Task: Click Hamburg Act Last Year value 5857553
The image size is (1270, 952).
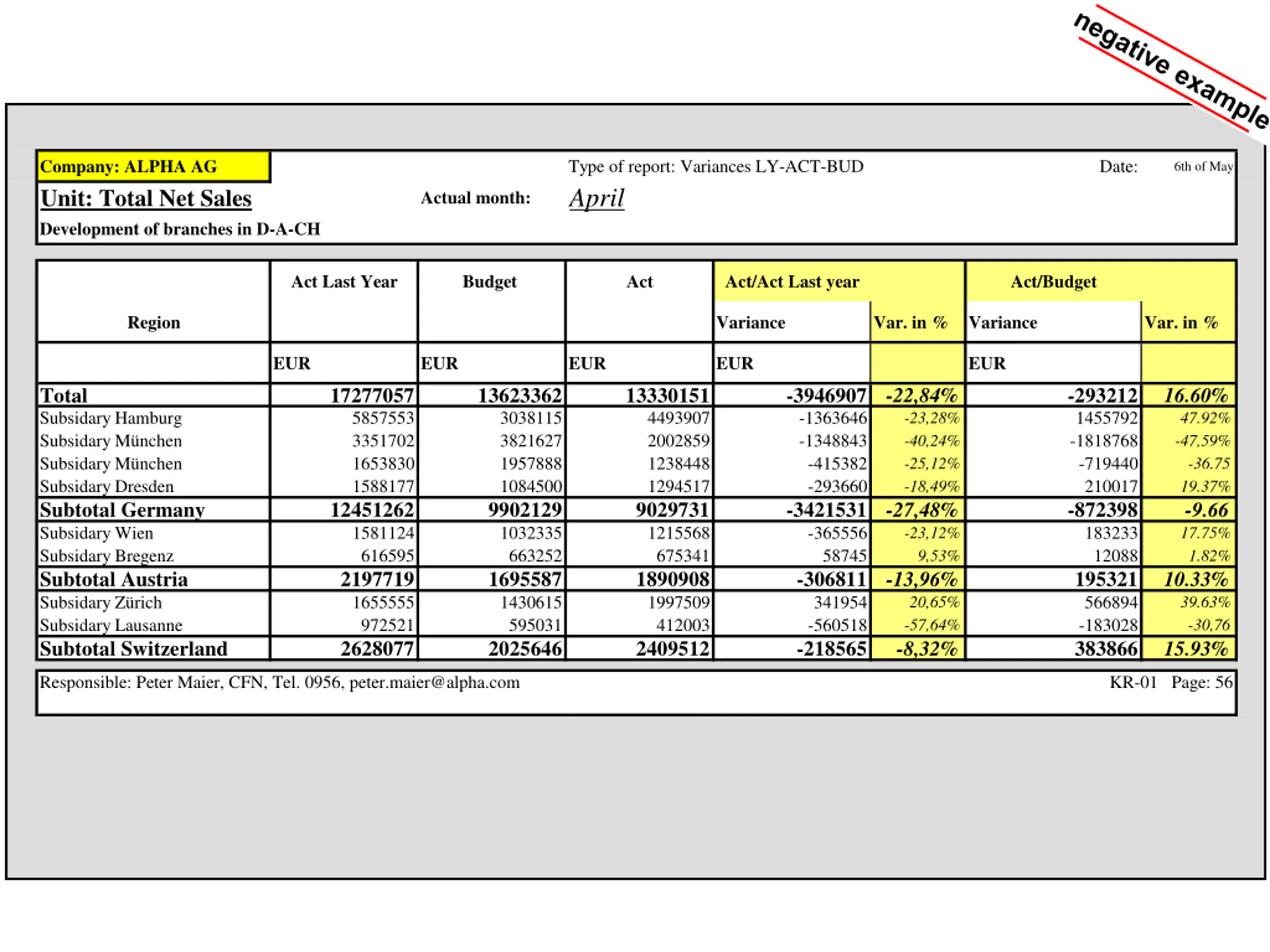Action: click(383, 418)
